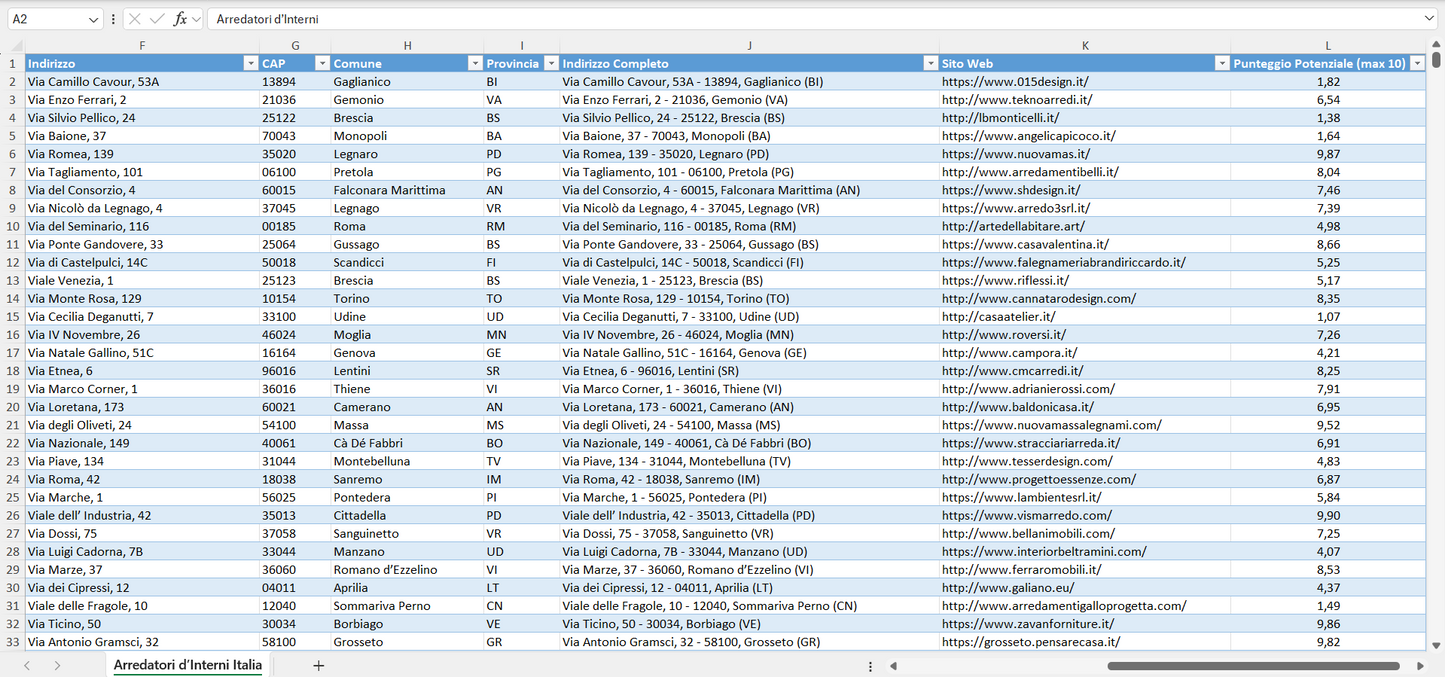Open the Provincia column filter dropdown
This screenshot has height=677, width=1445.
(x=550, y=63)
